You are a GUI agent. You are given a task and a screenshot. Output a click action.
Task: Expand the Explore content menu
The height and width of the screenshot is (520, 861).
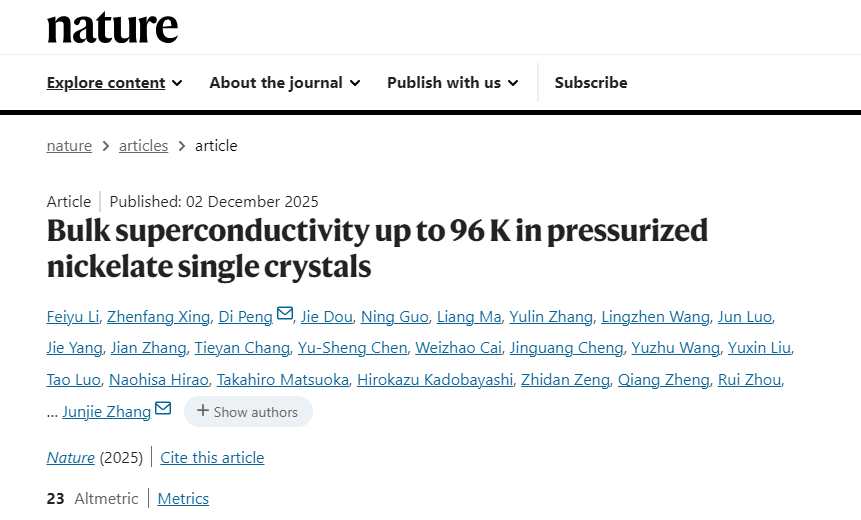(x=114, y=83)
